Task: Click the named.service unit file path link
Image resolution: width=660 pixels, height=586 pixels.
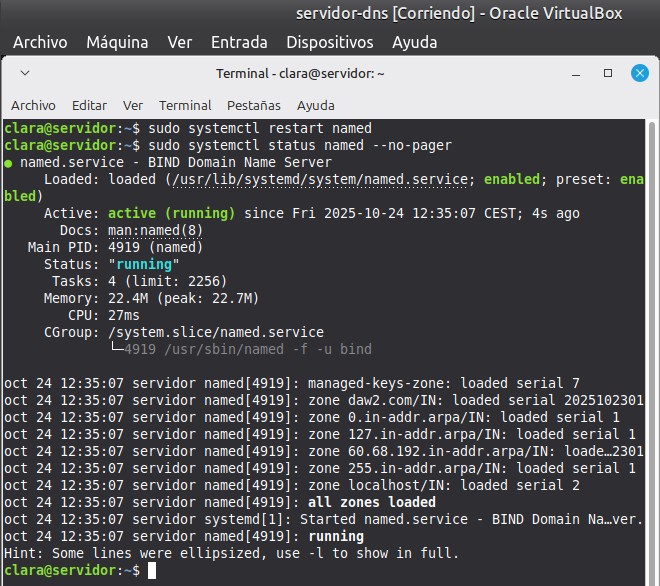Action: point(320,179)
